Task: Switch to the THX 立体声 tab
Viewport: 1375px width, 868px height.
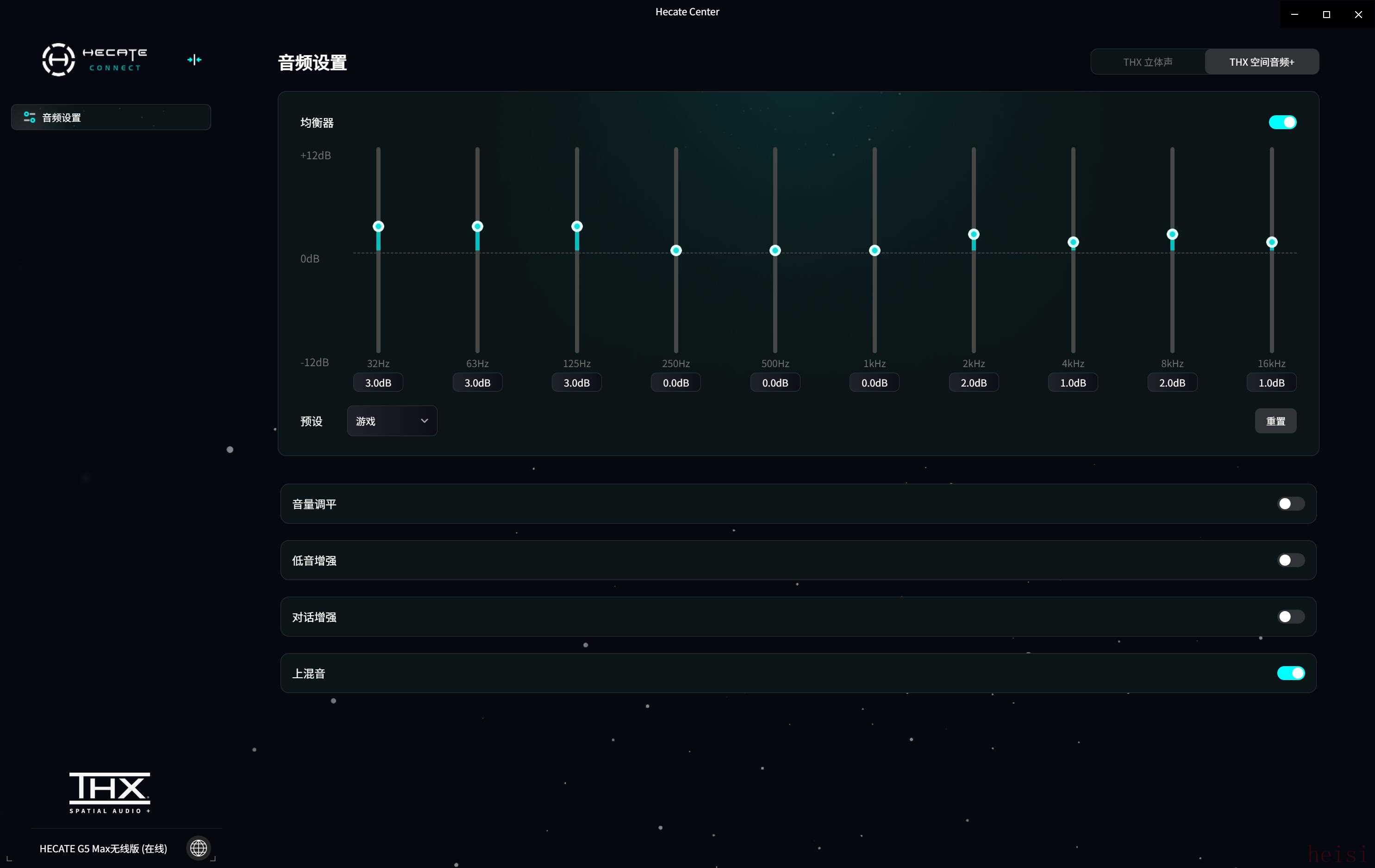Action: [x=1147, y=62]
